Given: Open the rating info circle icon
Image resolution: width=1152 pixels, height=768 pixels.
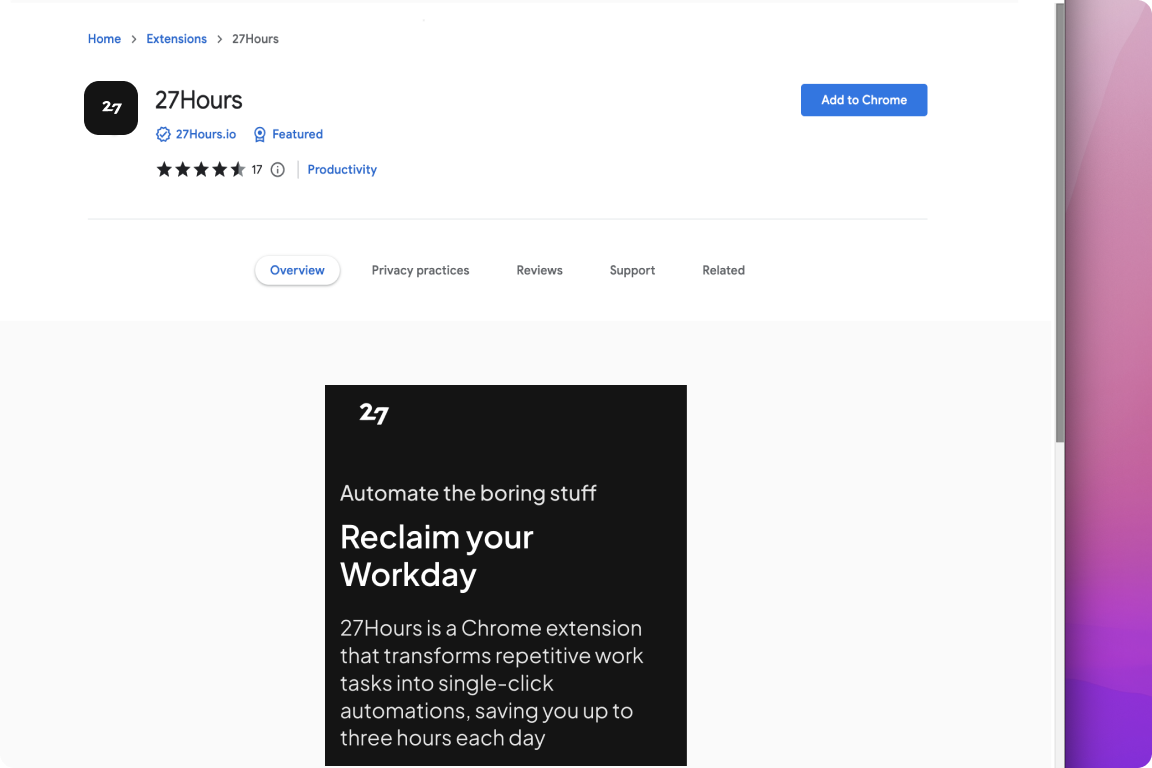Looking at the screenshot, I should pyautogui.click(x=278, y=170).
